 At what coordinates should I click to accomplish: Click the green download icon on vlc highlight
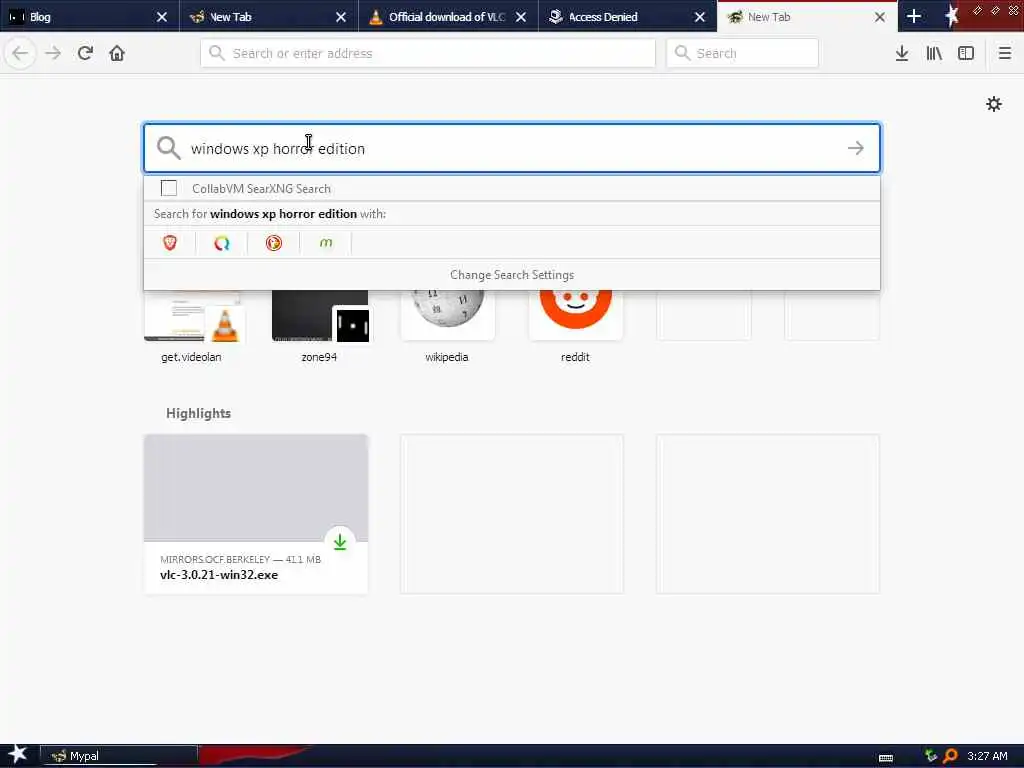pyautogui.click(x=340, y=542)
